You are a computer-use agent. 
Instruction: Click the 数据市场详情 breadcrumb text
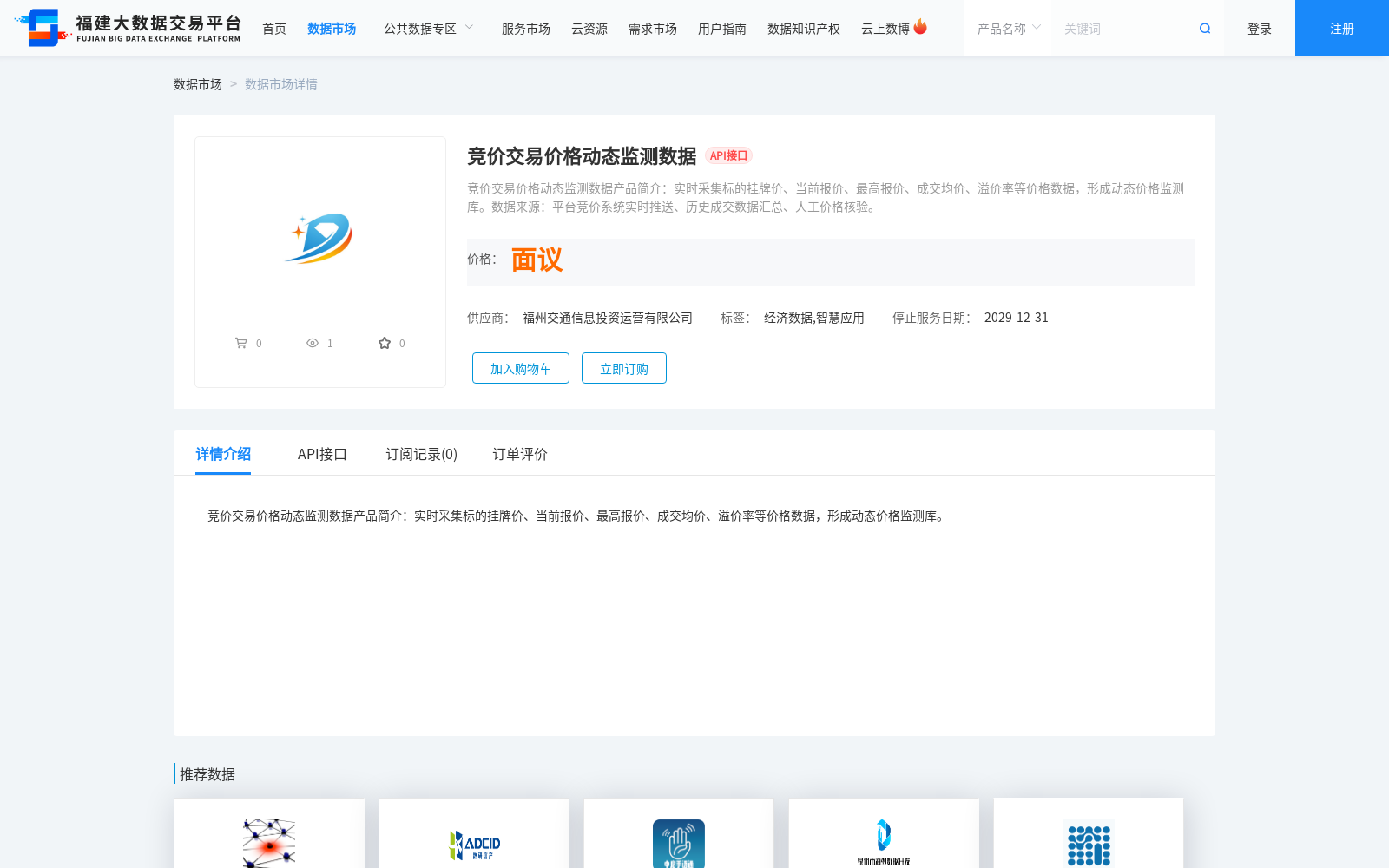point(281,84)
